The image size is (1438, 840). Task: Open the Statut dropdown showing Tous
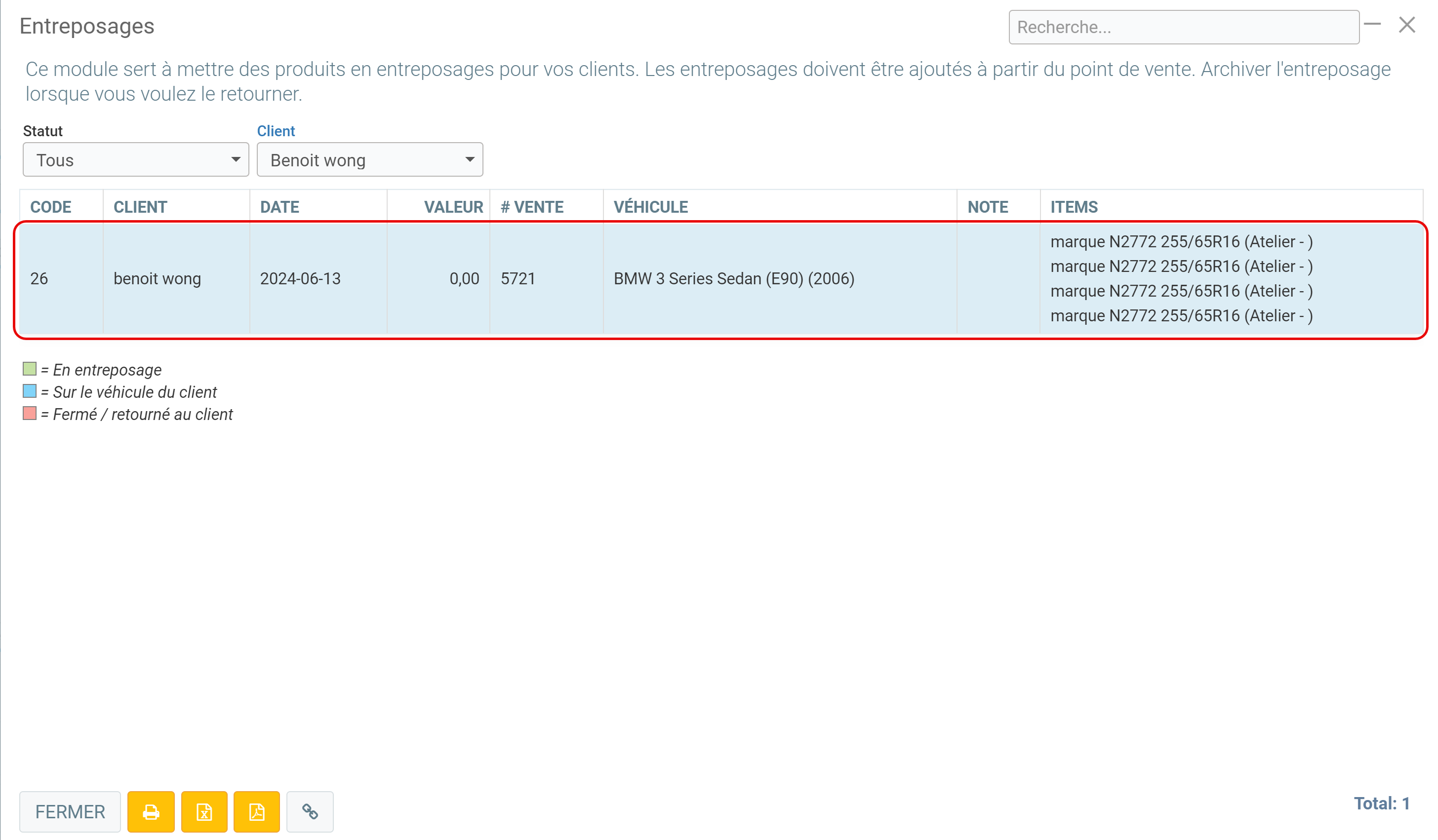[136, 160]
